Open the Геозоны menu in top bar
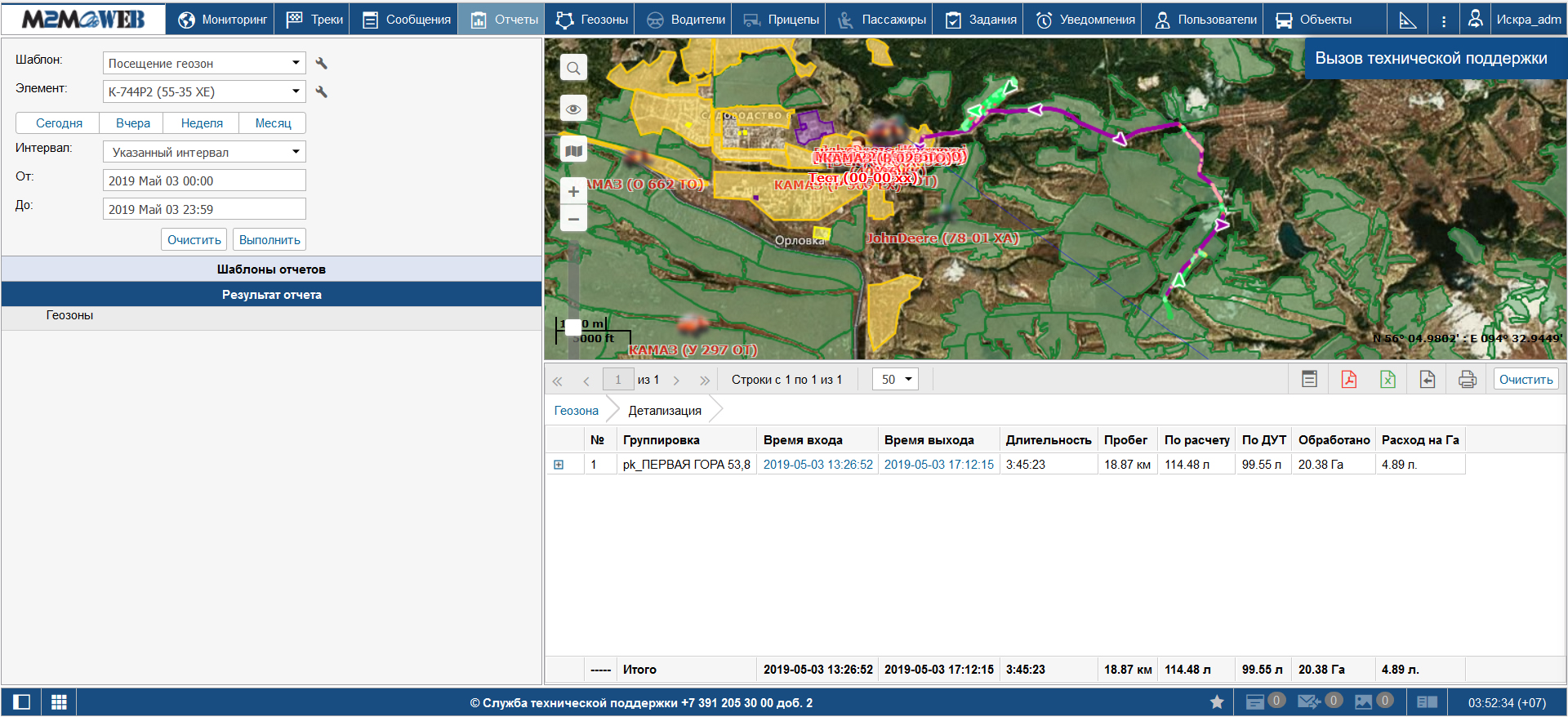This screenshot has width=1568, height=717. point(592,20)
